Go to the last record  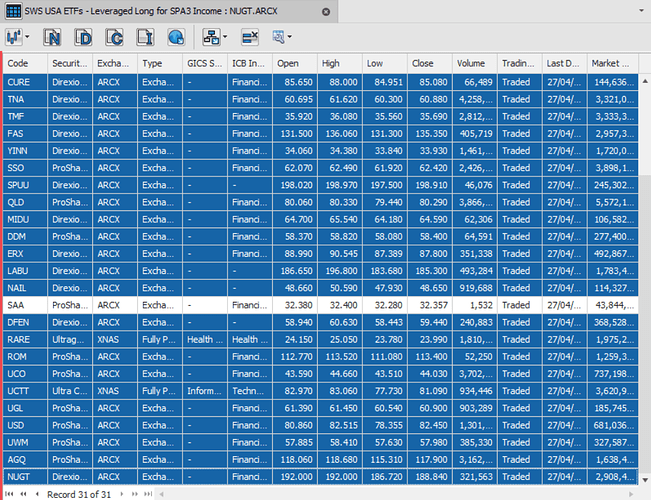[148, 494]
